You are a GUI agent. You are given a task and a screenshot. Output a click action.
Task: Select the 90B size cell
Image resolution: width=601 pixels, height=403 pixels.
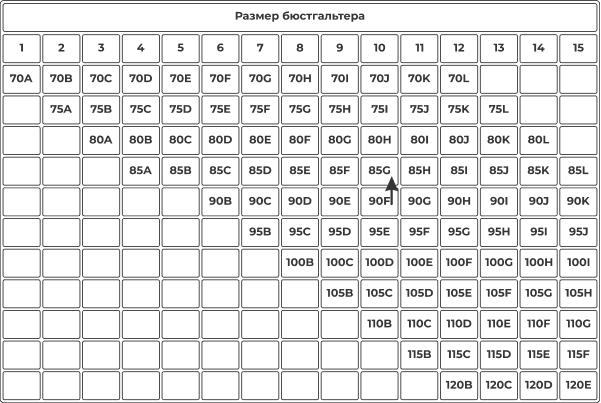[x=220, y=201]
